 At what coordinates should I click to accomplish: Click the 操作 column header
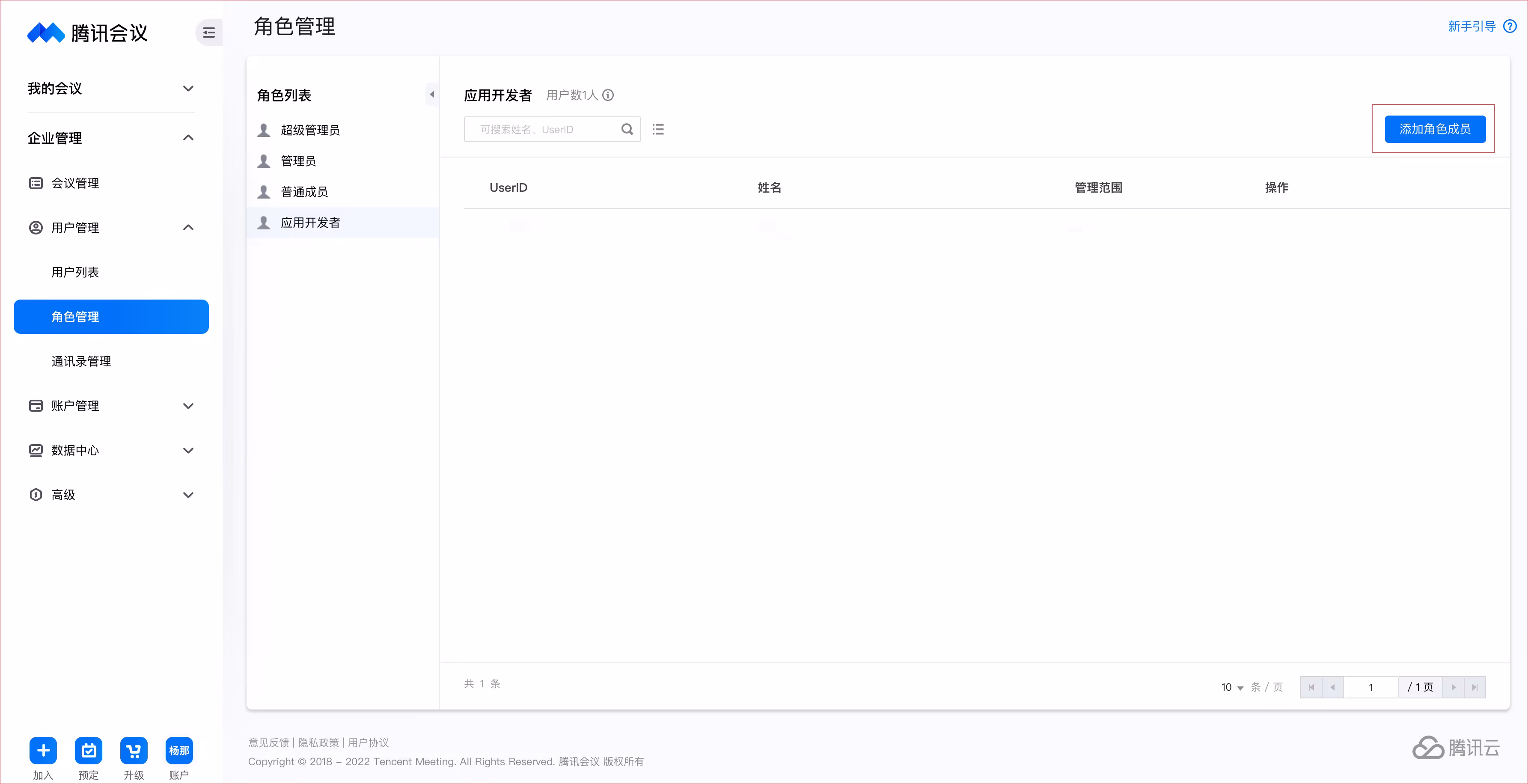tap(1276, 187)
